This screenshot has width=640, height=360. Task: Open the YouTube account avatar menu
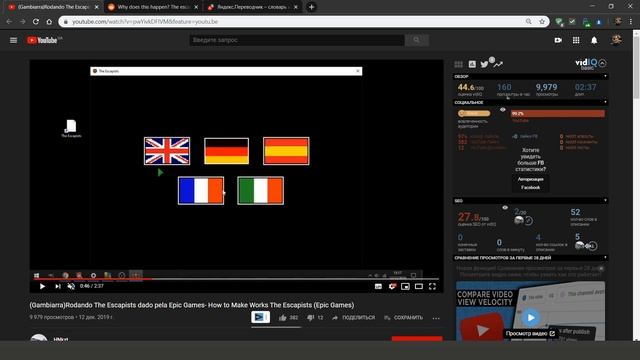[616, 40]
